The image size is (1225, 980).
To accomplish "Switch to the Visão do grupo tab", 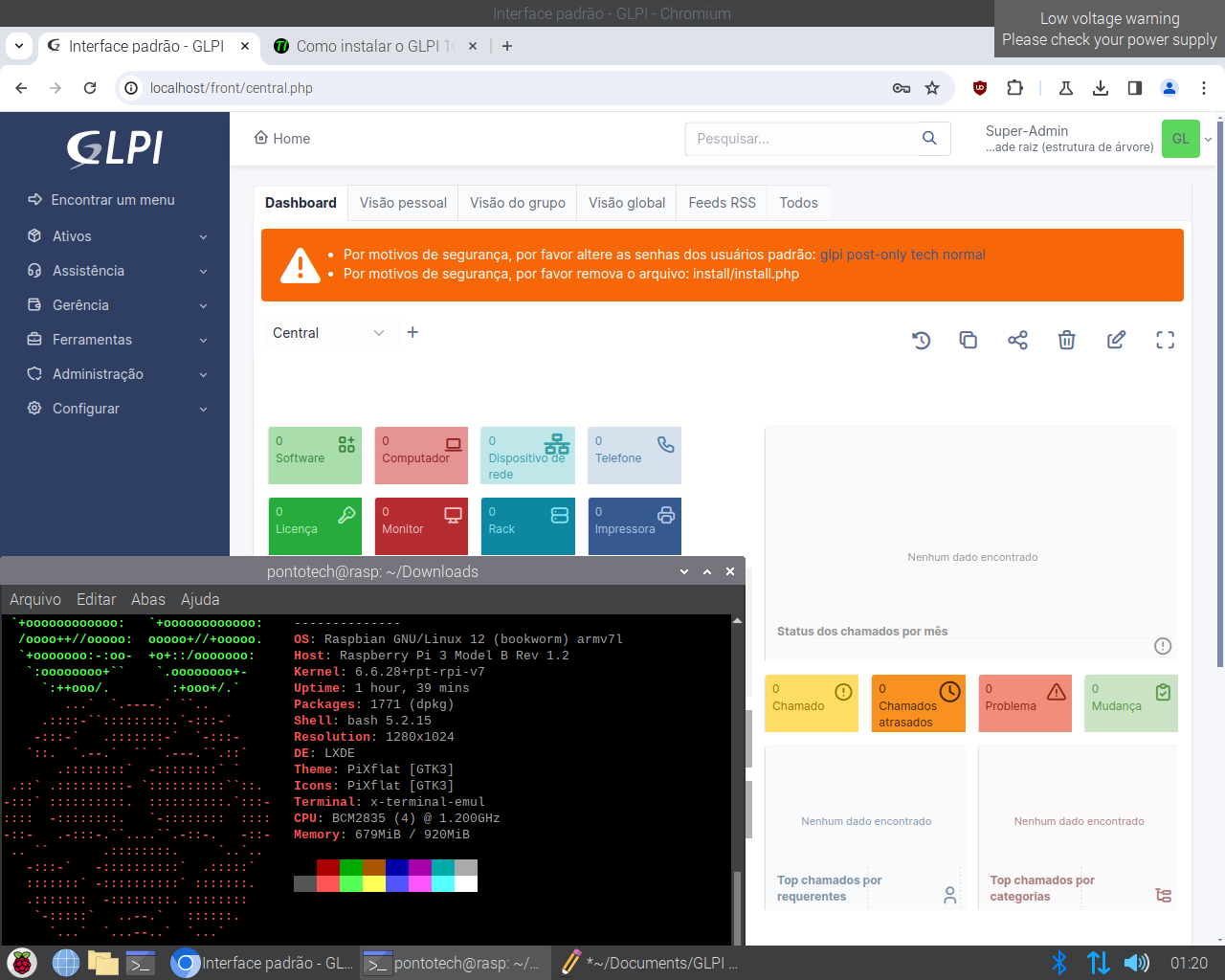I will 518,203.
